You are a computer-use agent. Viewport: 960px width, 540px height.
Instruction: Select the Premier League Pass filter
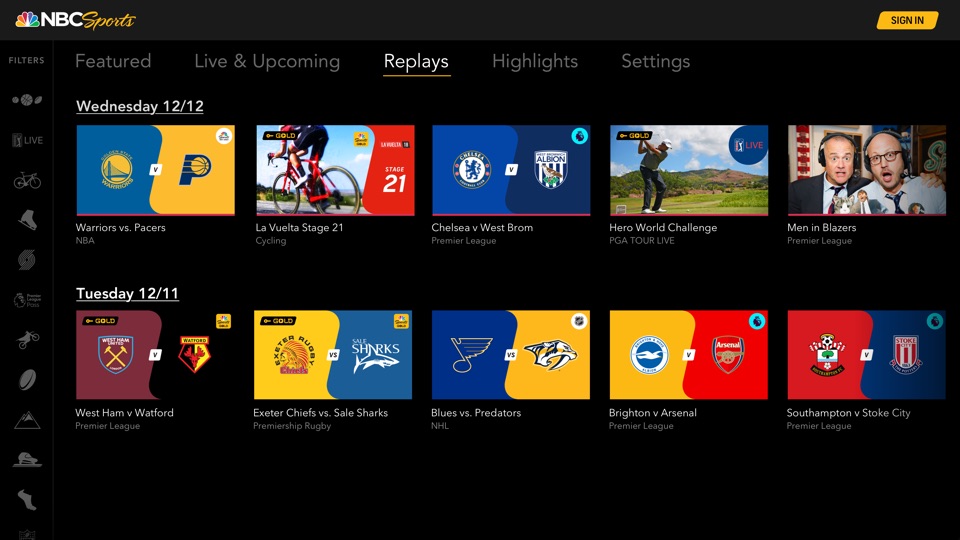tap(27, 300)
